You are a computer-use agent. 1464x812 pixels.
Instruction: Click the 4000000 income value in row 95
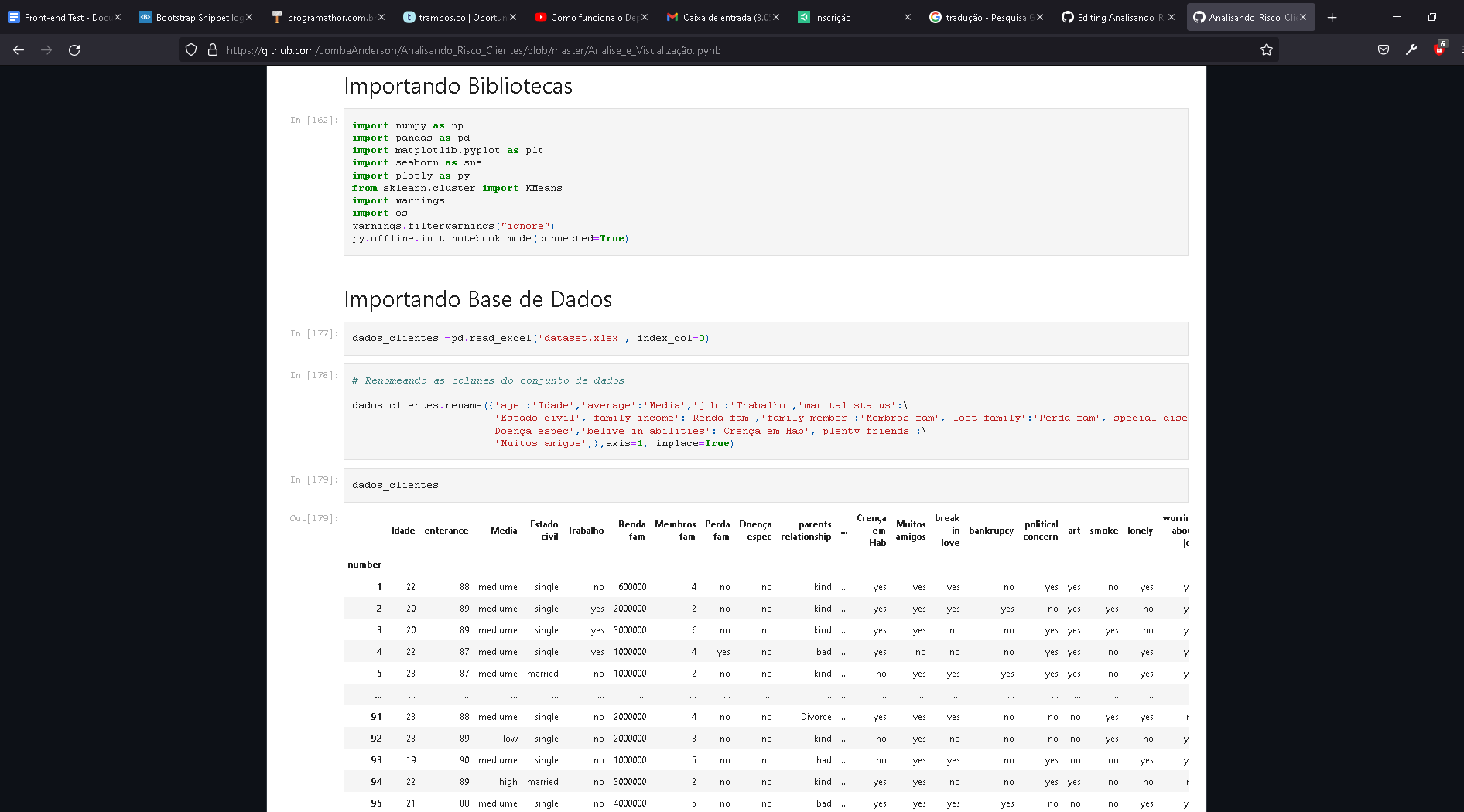tap(630, 803)
